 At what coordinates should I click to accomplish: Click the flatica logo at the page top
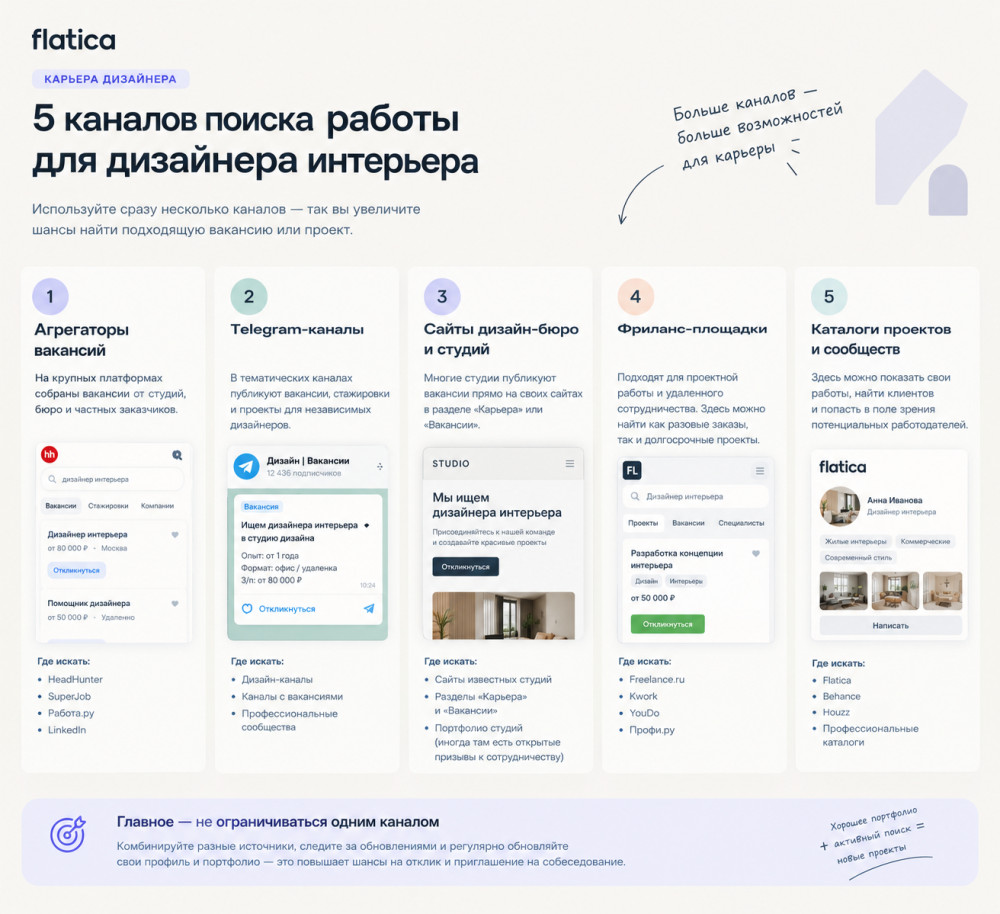coord(73,40)
